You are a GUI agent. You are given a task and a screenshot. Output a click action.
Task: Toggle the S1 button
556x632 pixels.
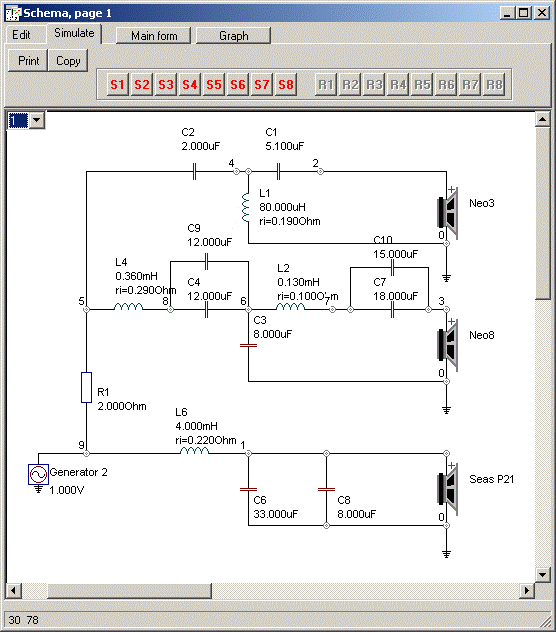[x=117, y=85]
